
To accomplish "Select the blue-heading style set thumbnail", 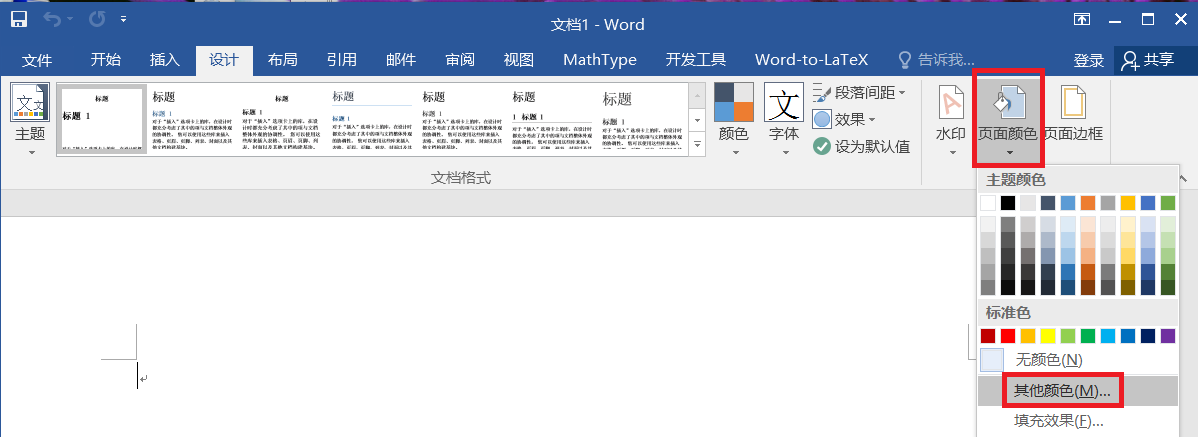I will pos(372,120).
